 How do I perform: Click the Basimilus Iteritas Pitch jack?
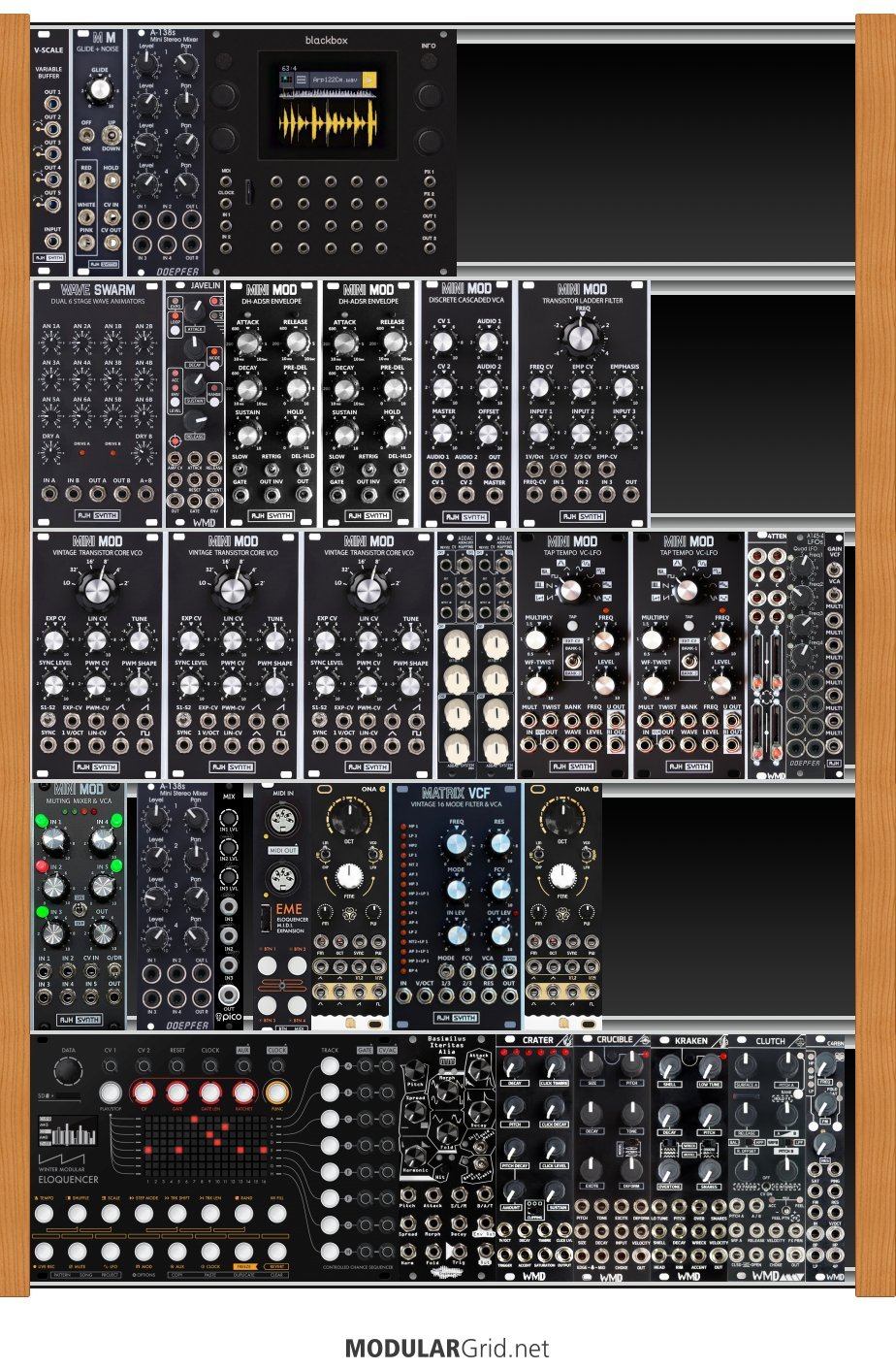(x=408, y=1194)
